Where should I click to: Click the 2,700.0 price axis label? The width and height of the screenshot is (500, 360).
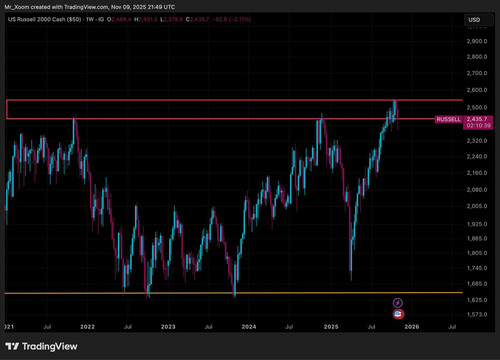pos(477,73)
